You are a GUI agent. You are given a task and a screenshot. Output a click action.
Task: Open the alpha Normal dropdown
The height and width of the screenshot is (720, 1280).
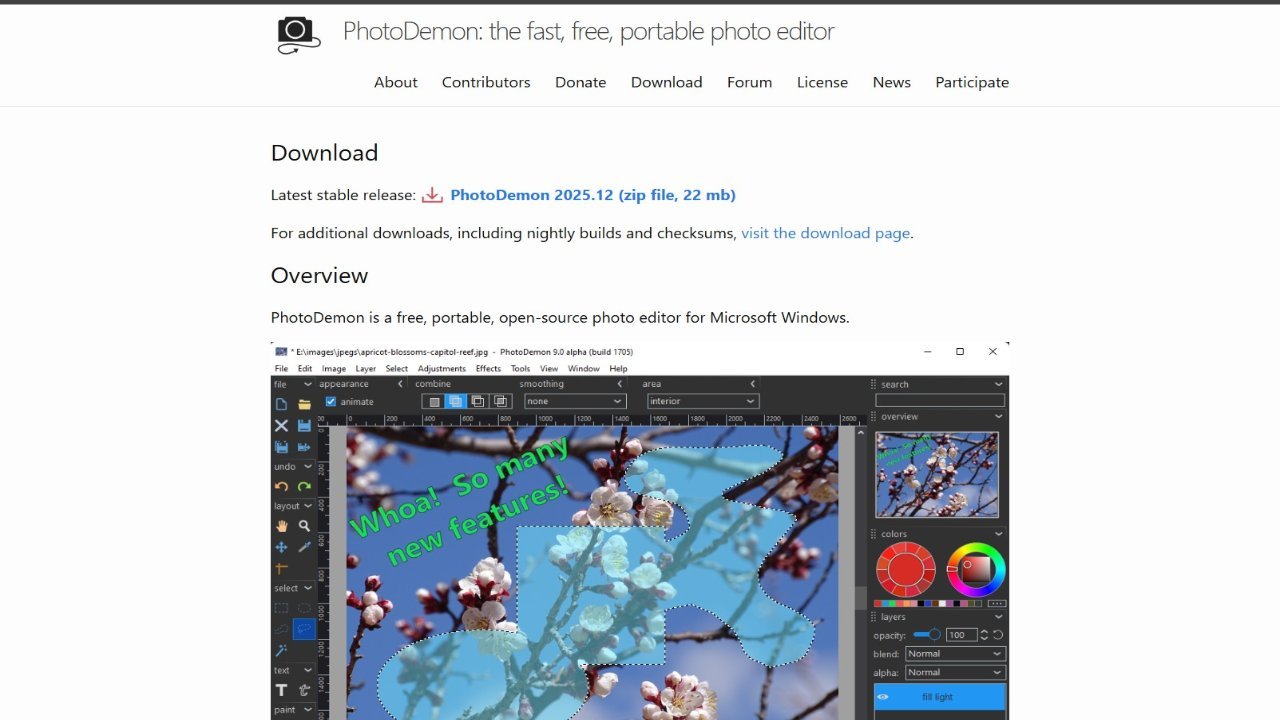[x=954, y=672]
